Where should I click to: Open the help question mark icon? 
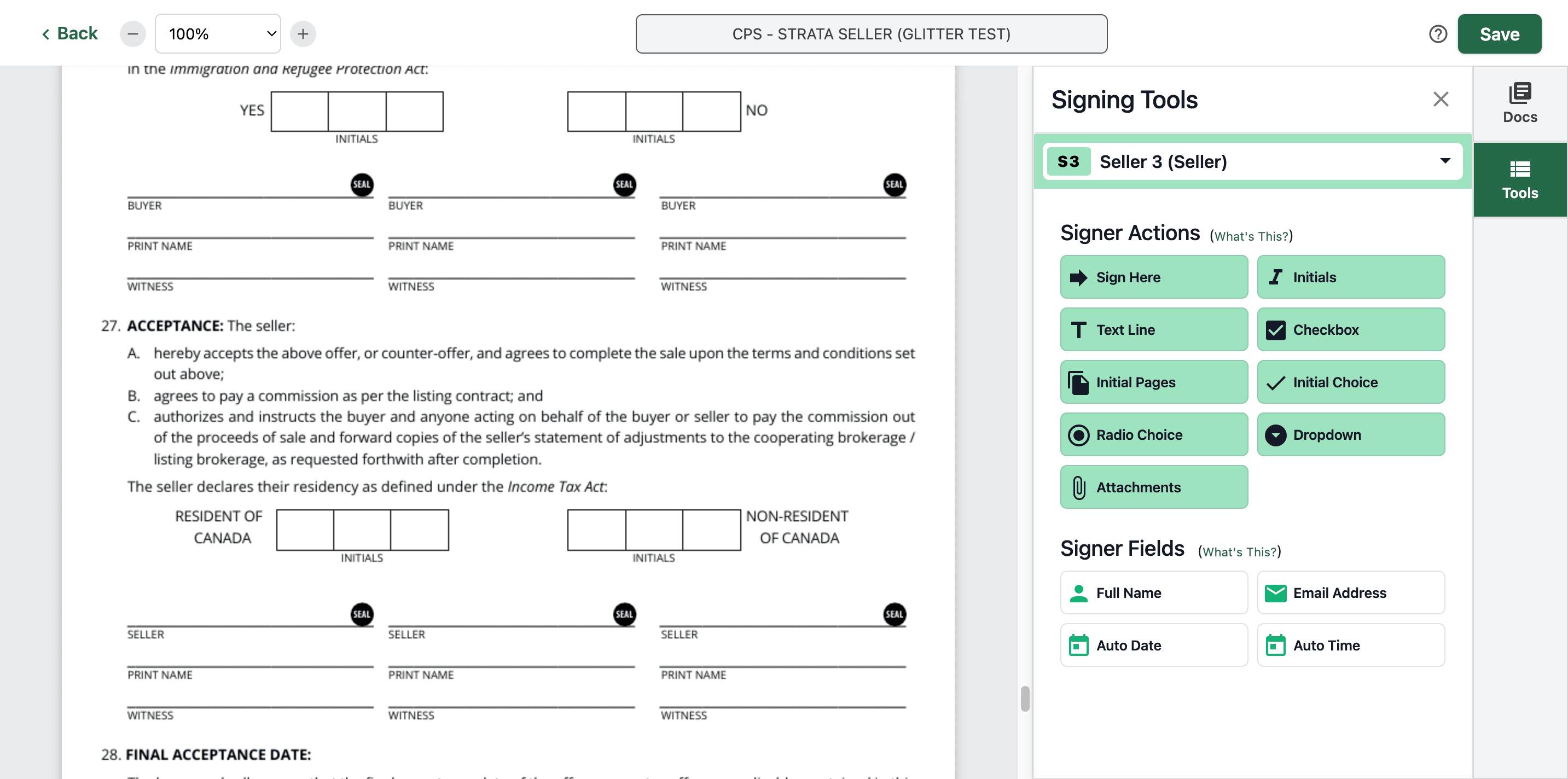click(x=1438, y=34)
